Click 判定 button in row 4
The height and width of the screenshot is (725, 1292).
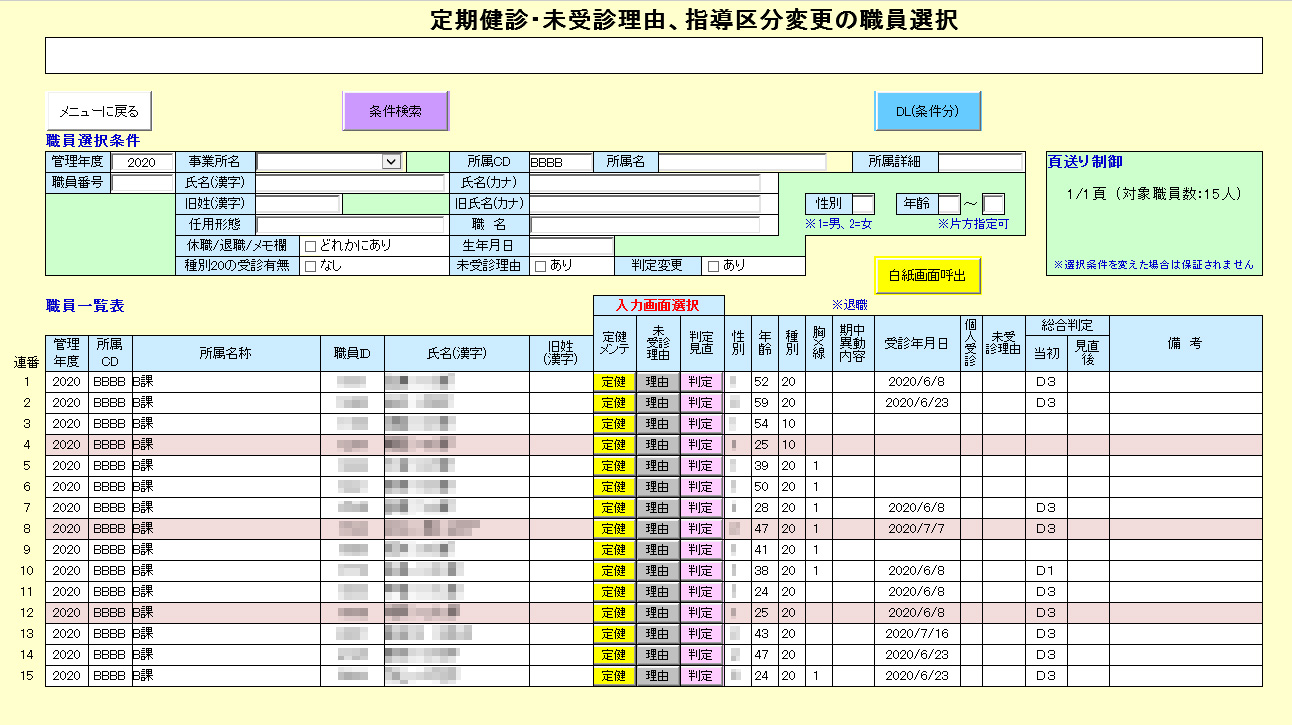(x=701, y=445)
